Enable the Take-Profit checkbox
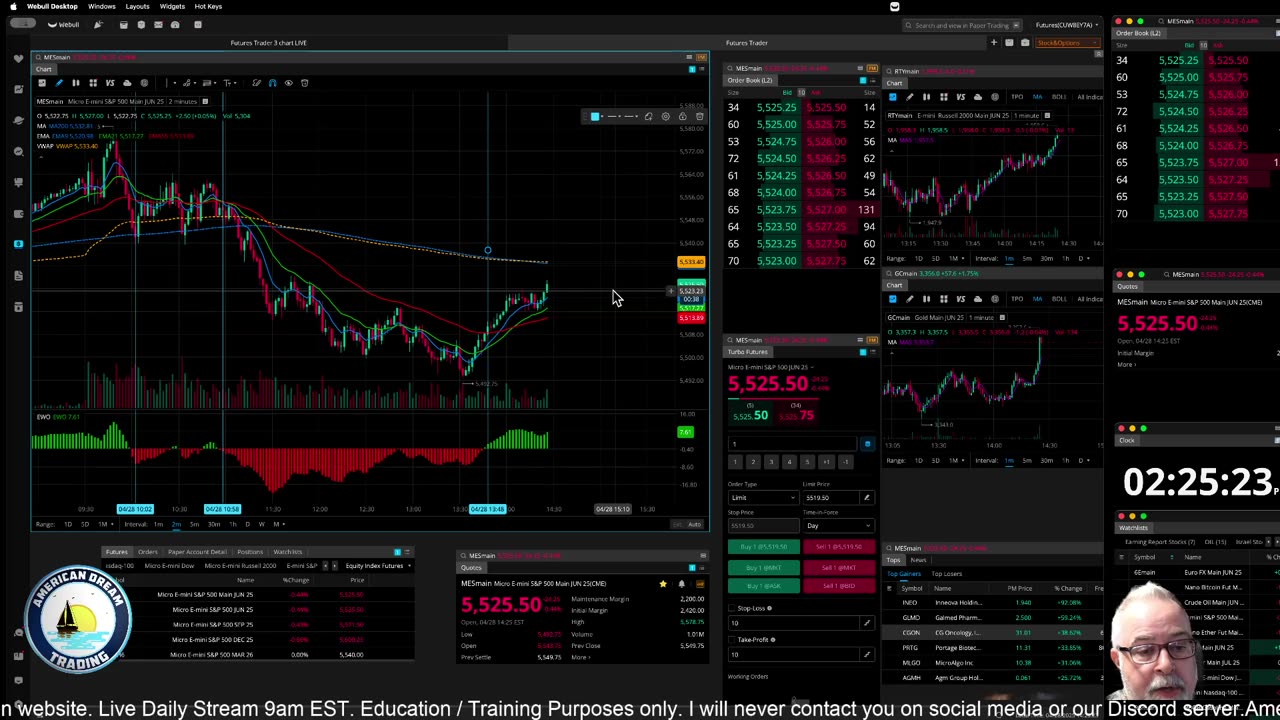This screenshot has height=720, width=1280. tap(731, 639)
